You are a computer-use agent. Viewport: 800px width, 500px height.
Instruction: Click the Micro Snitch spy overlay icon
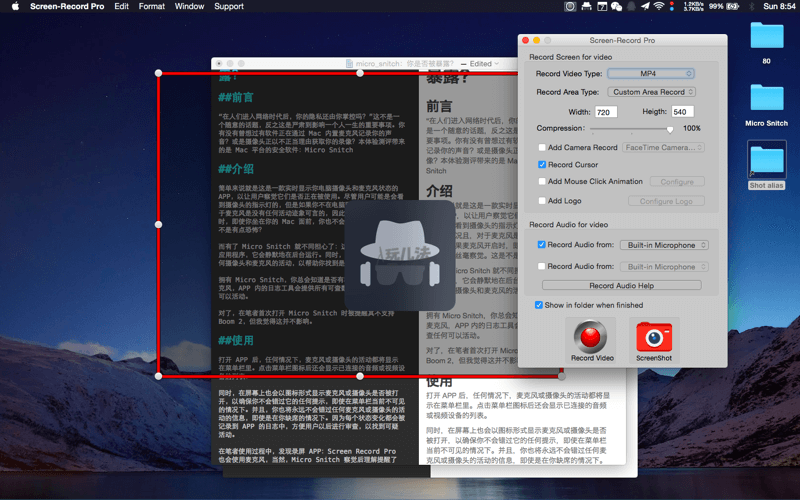(400, 255)
